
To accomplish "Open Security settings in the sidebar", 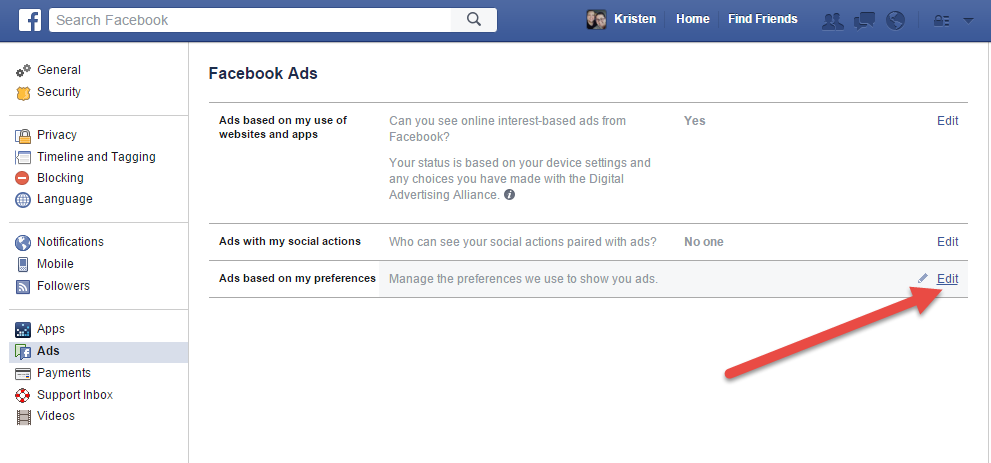I will click(58, 92).
